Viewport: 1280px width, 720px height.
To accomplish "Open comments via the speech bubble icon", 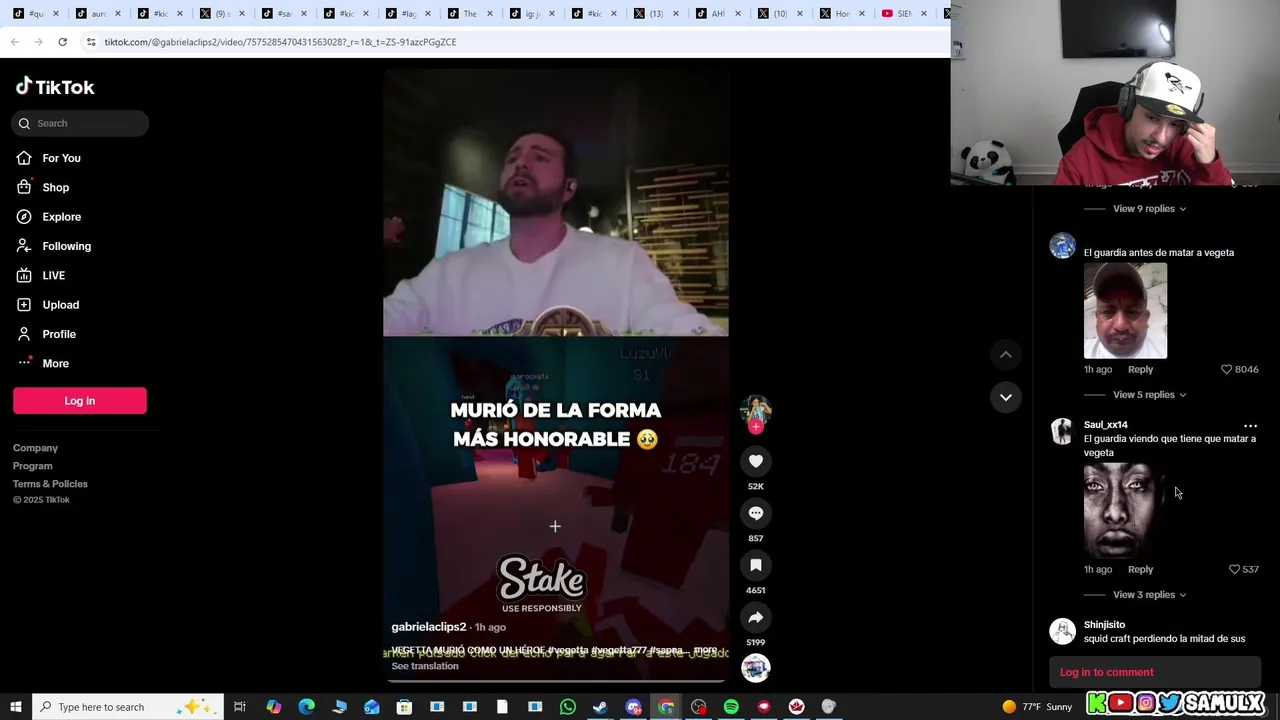I will tap(756, 513).
